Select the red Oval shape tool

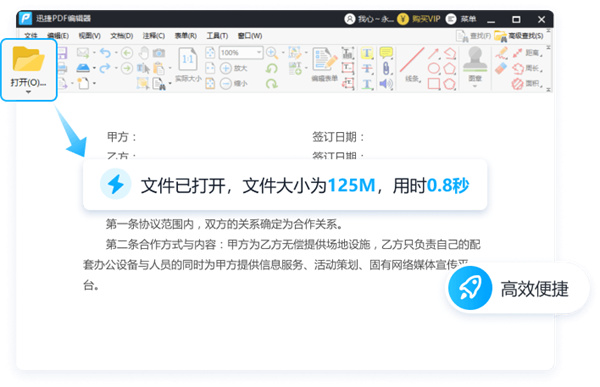pos(434,69)
